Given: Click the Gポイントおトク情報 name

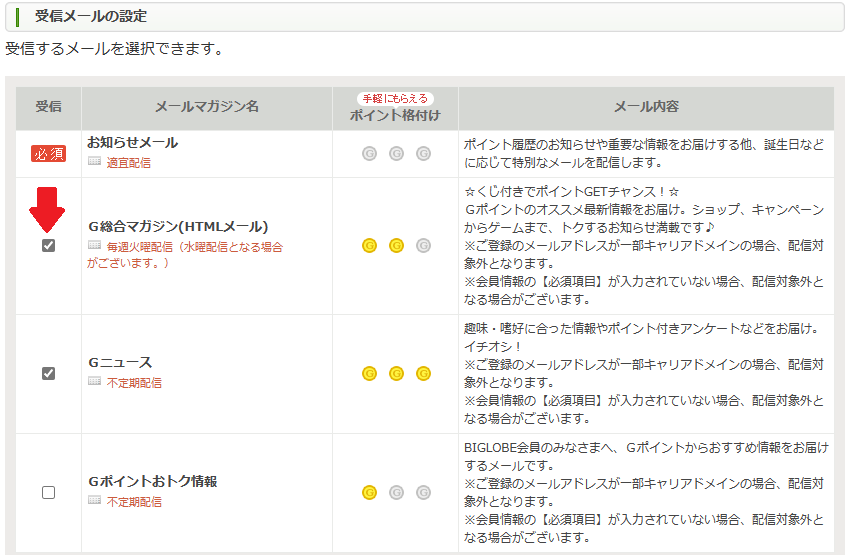Looking at the screenshot, I should [153, 482].
